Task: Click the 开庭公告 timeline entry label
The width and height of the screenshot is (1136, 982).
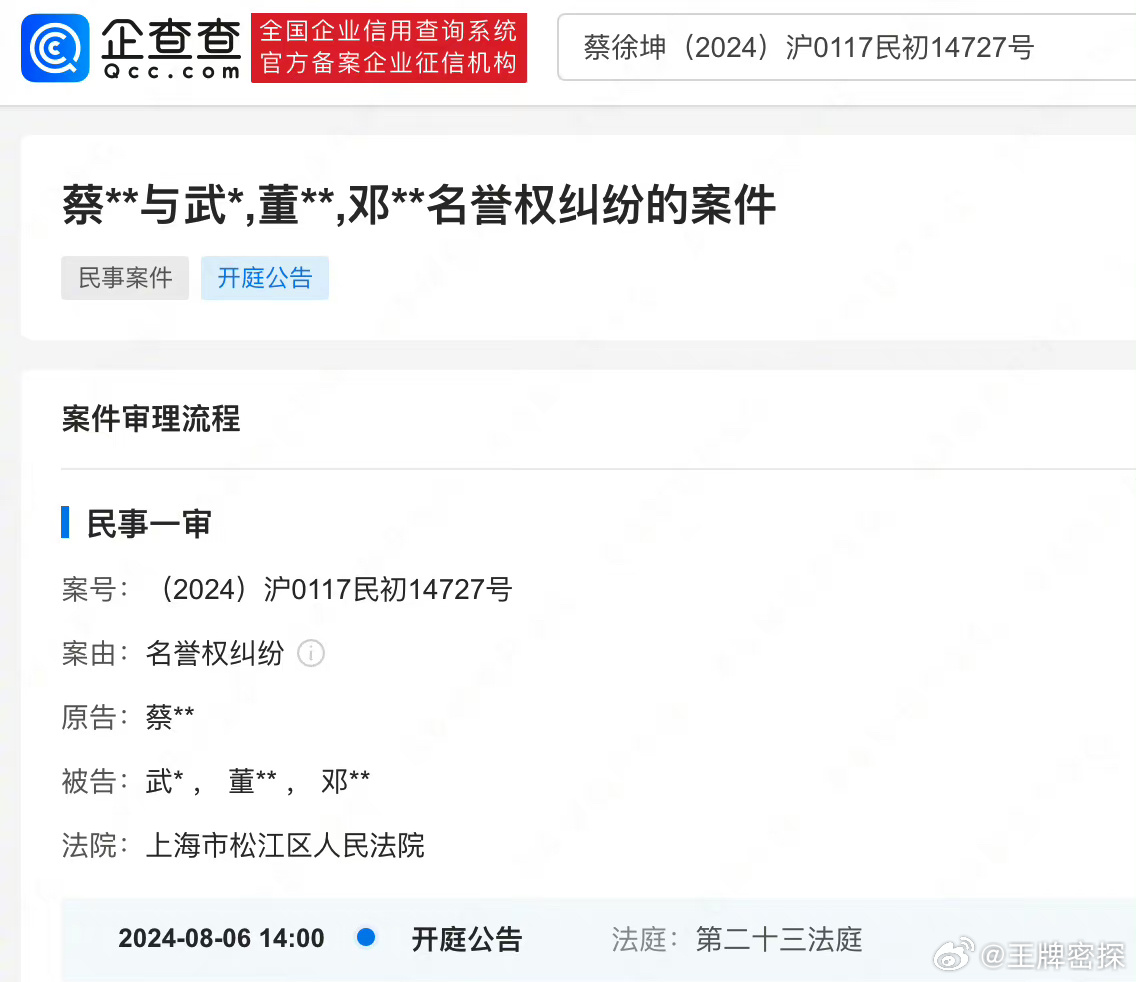Action: tap(467, 939)
